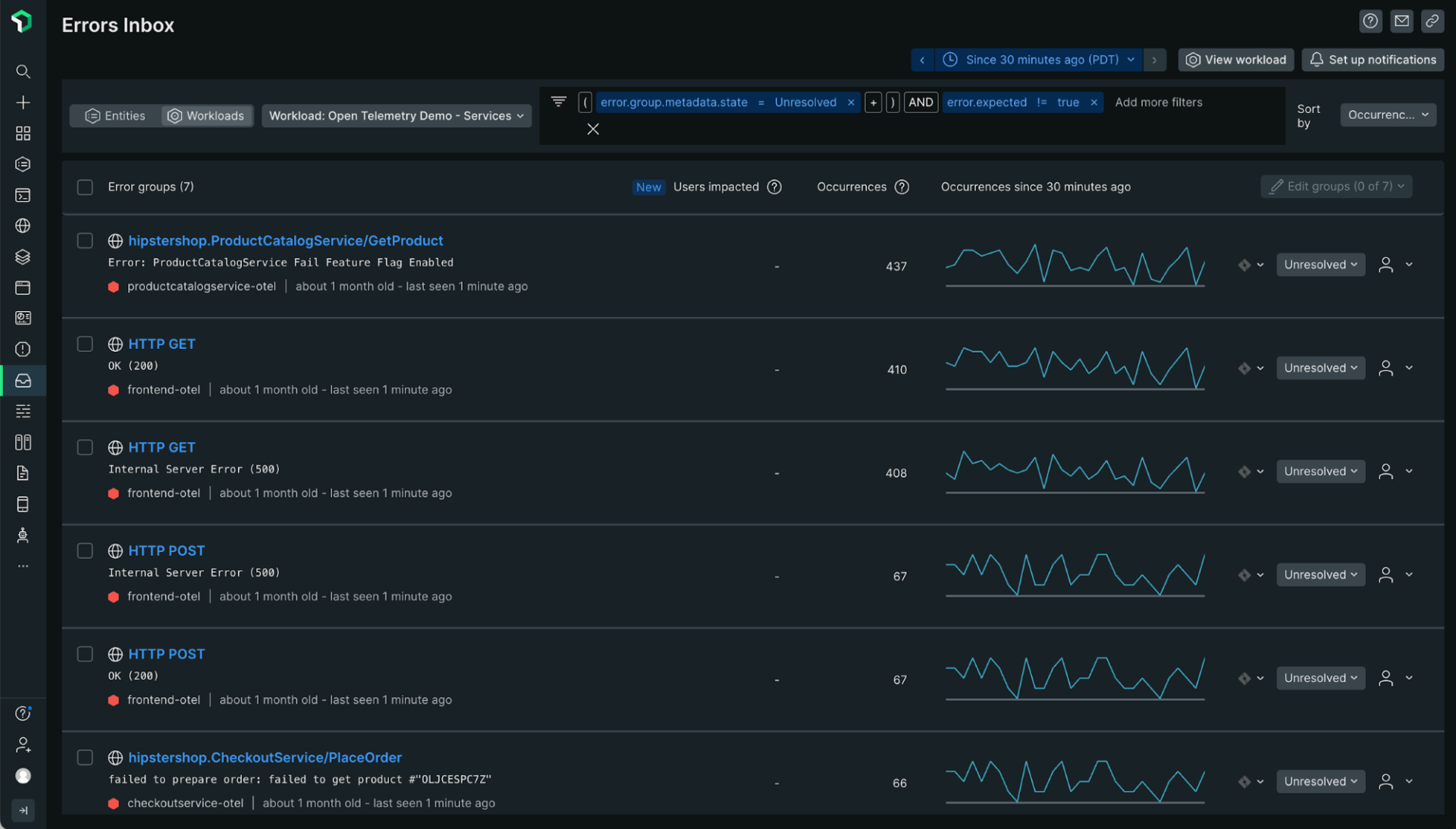Select the checkbox for the CheckoutService/PlaceOrder error
The image size is (1456, 829).
(x=85, y=757)
